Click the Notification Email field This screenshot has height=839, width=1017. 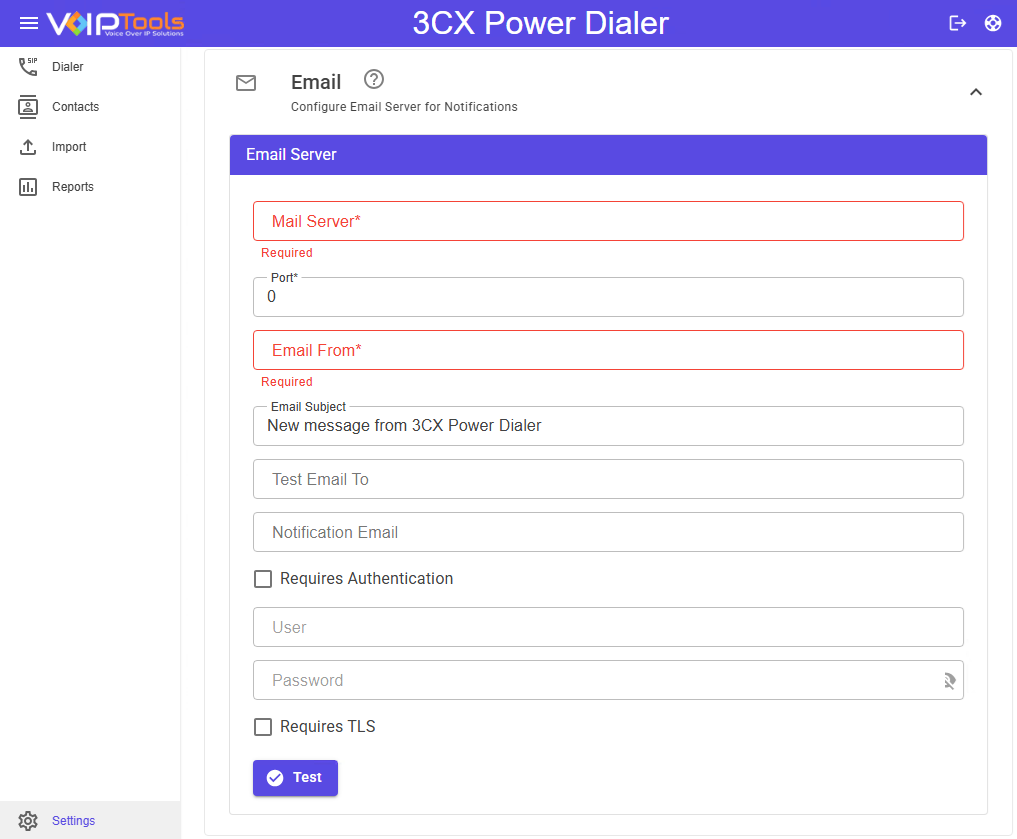click(608, 532)
